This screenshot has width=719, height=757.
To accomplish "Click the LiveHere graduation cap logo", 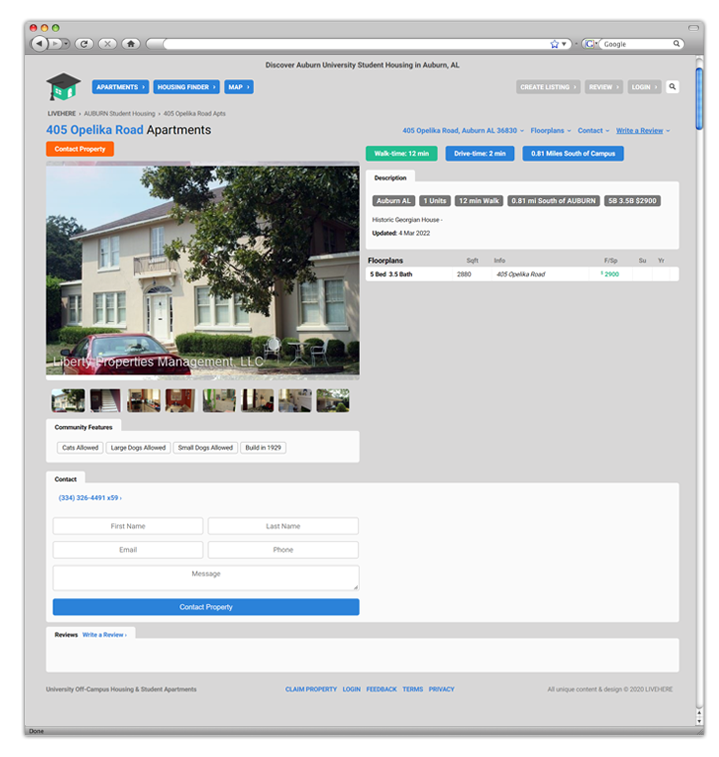I will tap(63, 87).
